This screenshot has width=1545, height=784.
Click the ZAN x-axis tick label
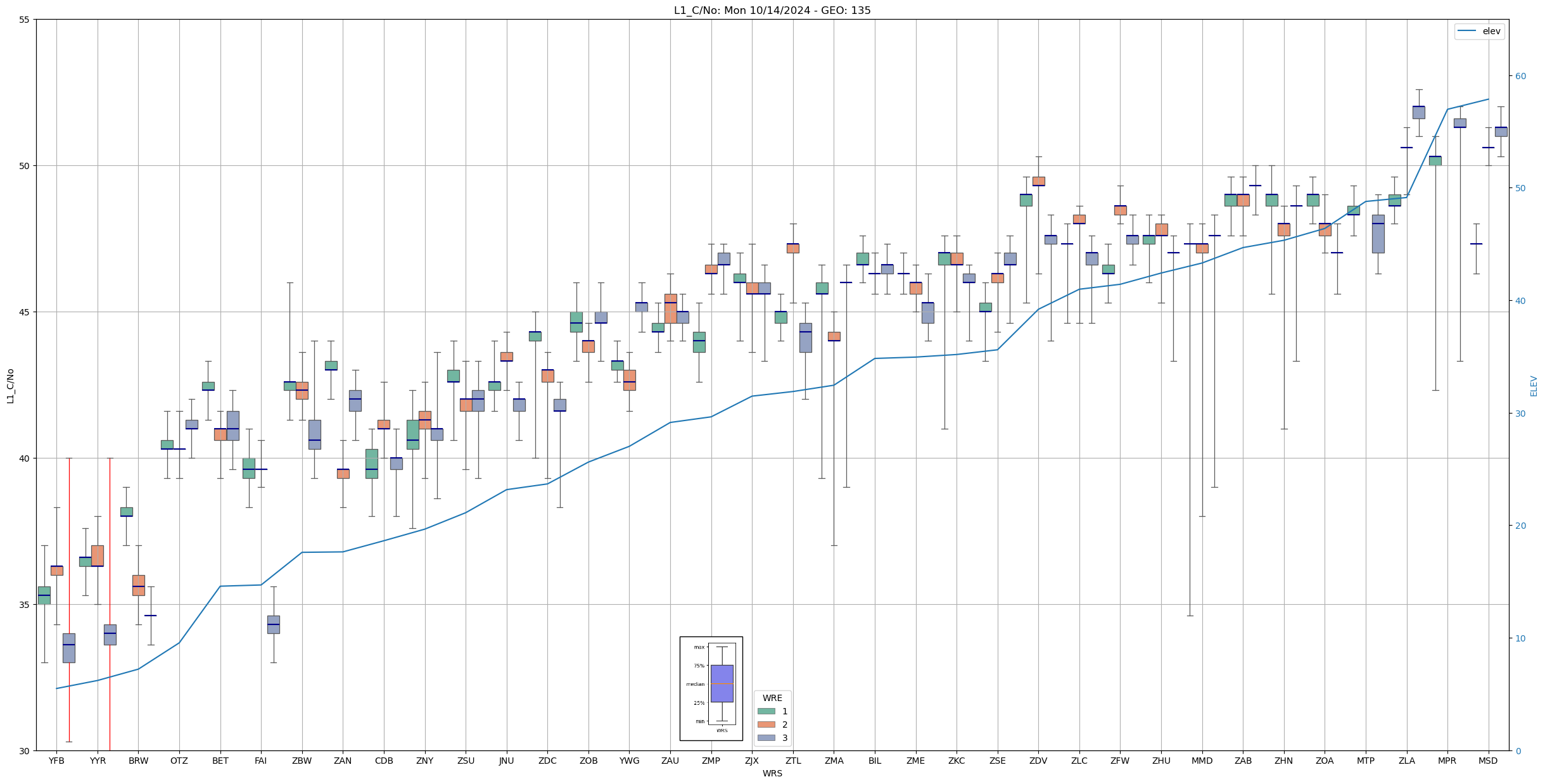[x=343, y=761]
